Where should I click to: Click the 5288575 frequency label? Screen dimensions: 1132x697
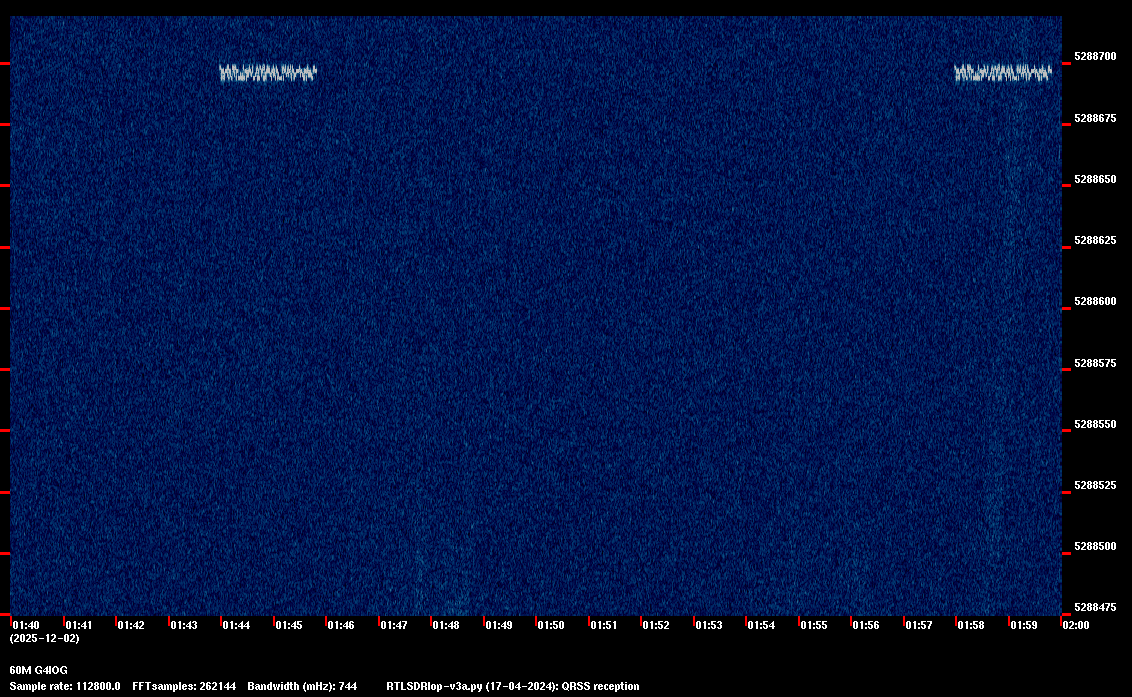click(1095, 363)
